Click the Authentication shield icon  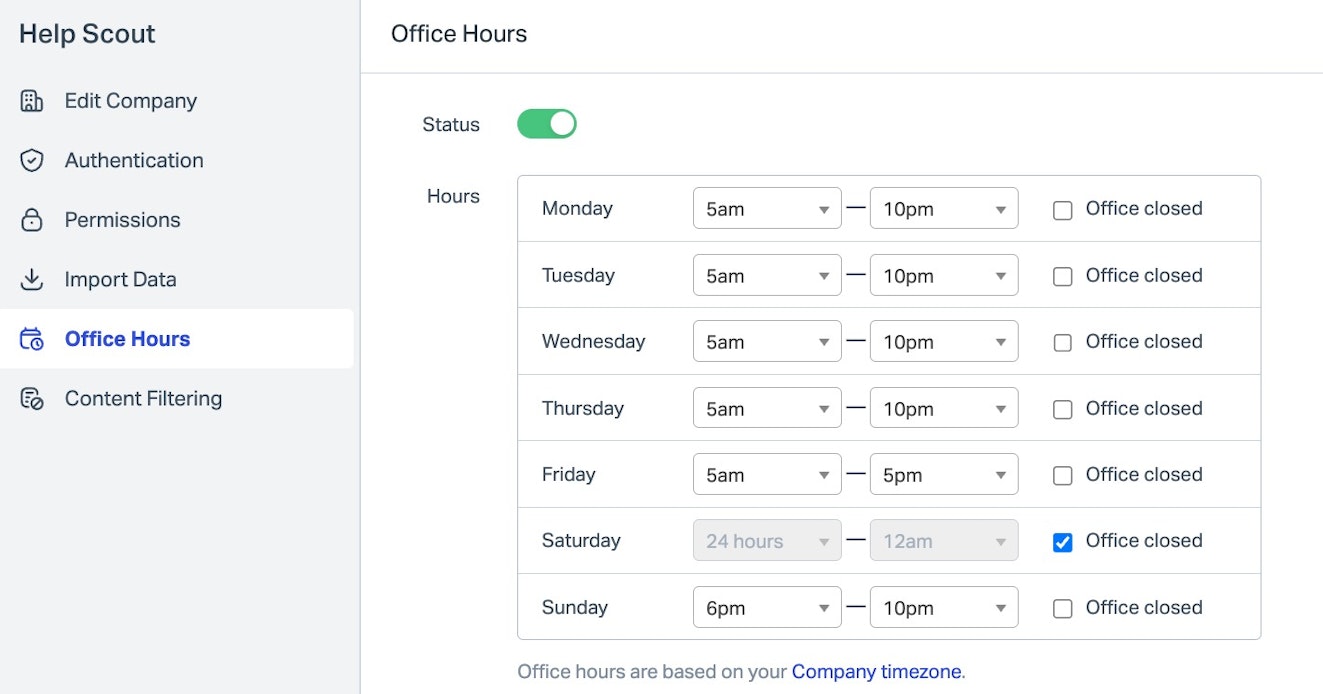[32, 160]
